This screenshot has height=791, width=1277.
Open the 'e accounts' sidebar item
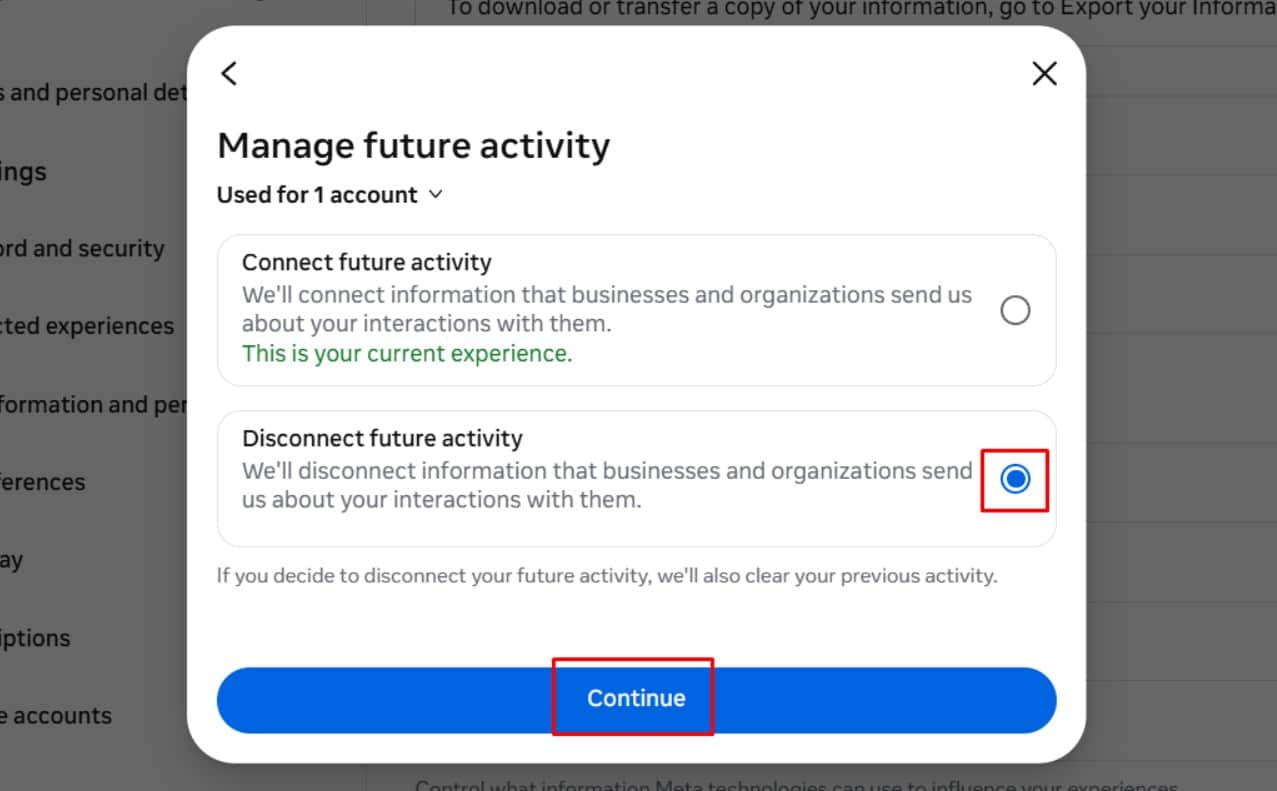click(x=56, y=716)
